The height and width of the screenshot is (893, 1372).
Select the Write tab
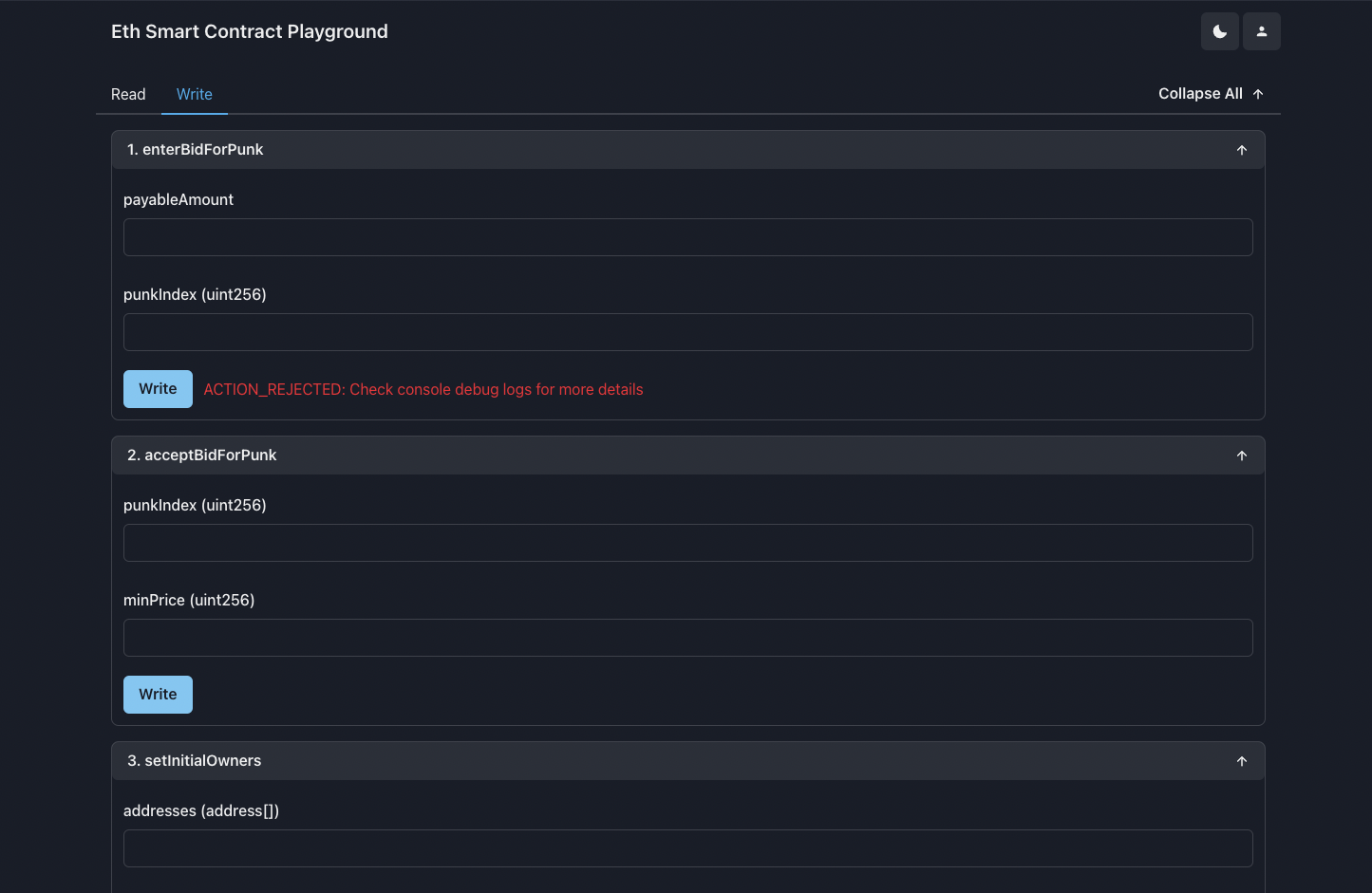pyautogui.click(x=194, y=94)
